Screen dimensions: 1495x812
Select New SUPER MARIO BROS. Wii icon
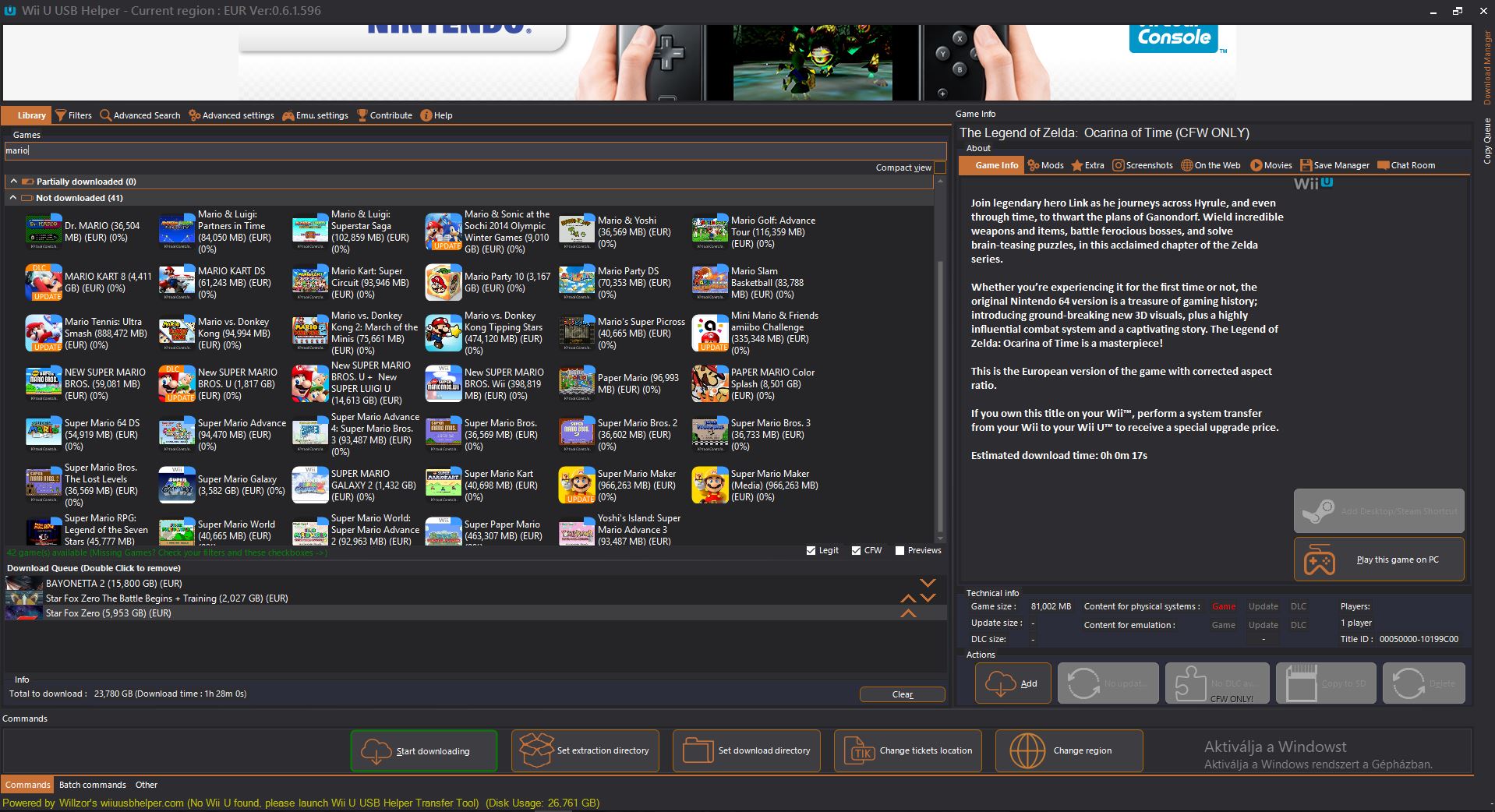tap(444, 383)
